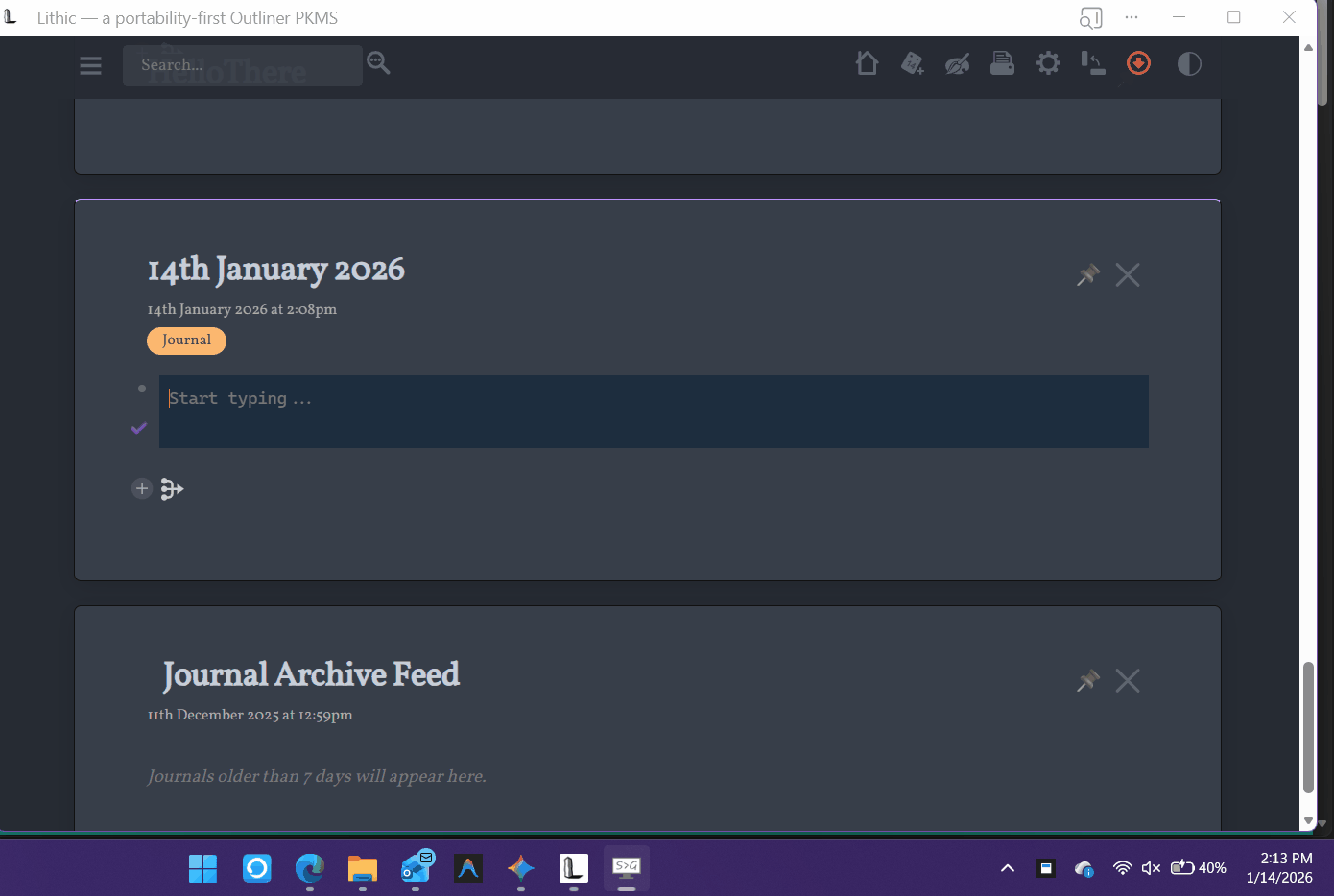1334x896 pixels.
Task: Click the dice icon in the toolbar
Action: [912, 63]
